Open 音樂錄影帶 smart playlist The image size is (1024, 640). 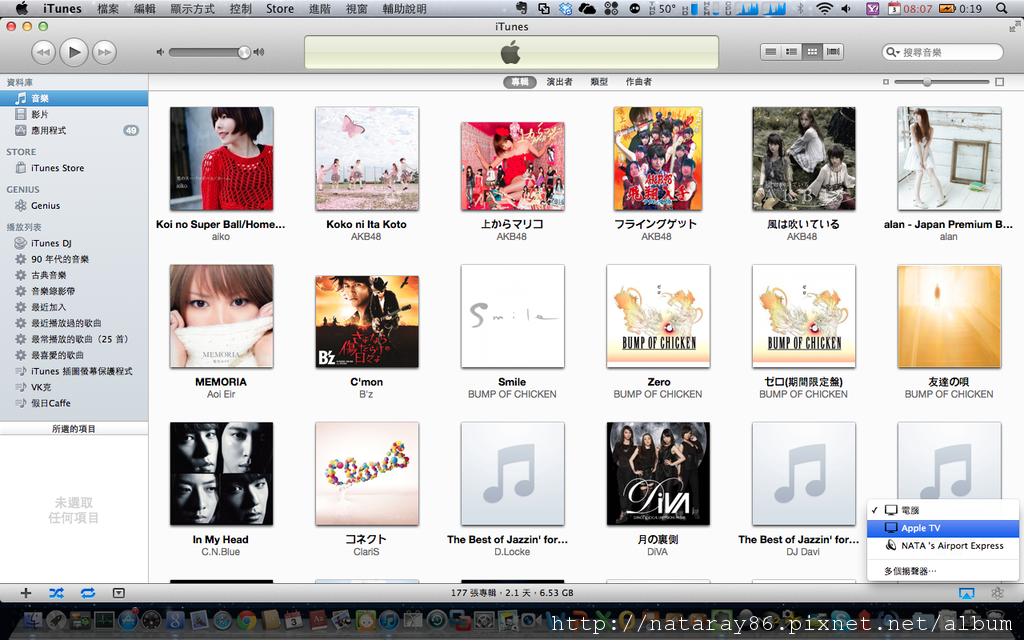(x=74, y=291)
